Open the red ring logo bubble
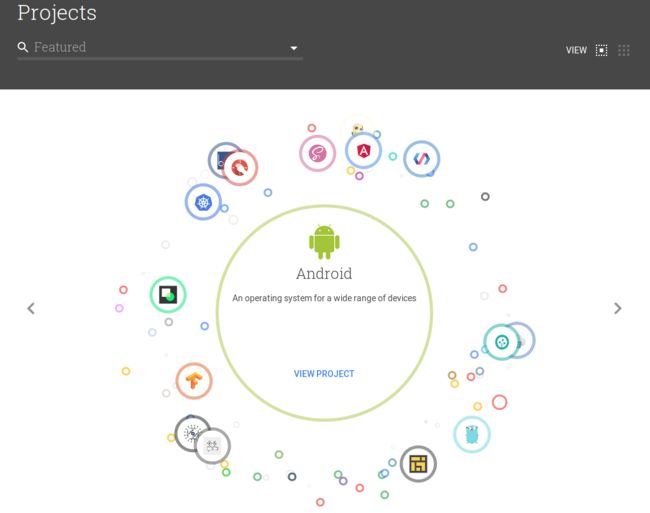The image size is (650, 513). [x=240, y=167]
